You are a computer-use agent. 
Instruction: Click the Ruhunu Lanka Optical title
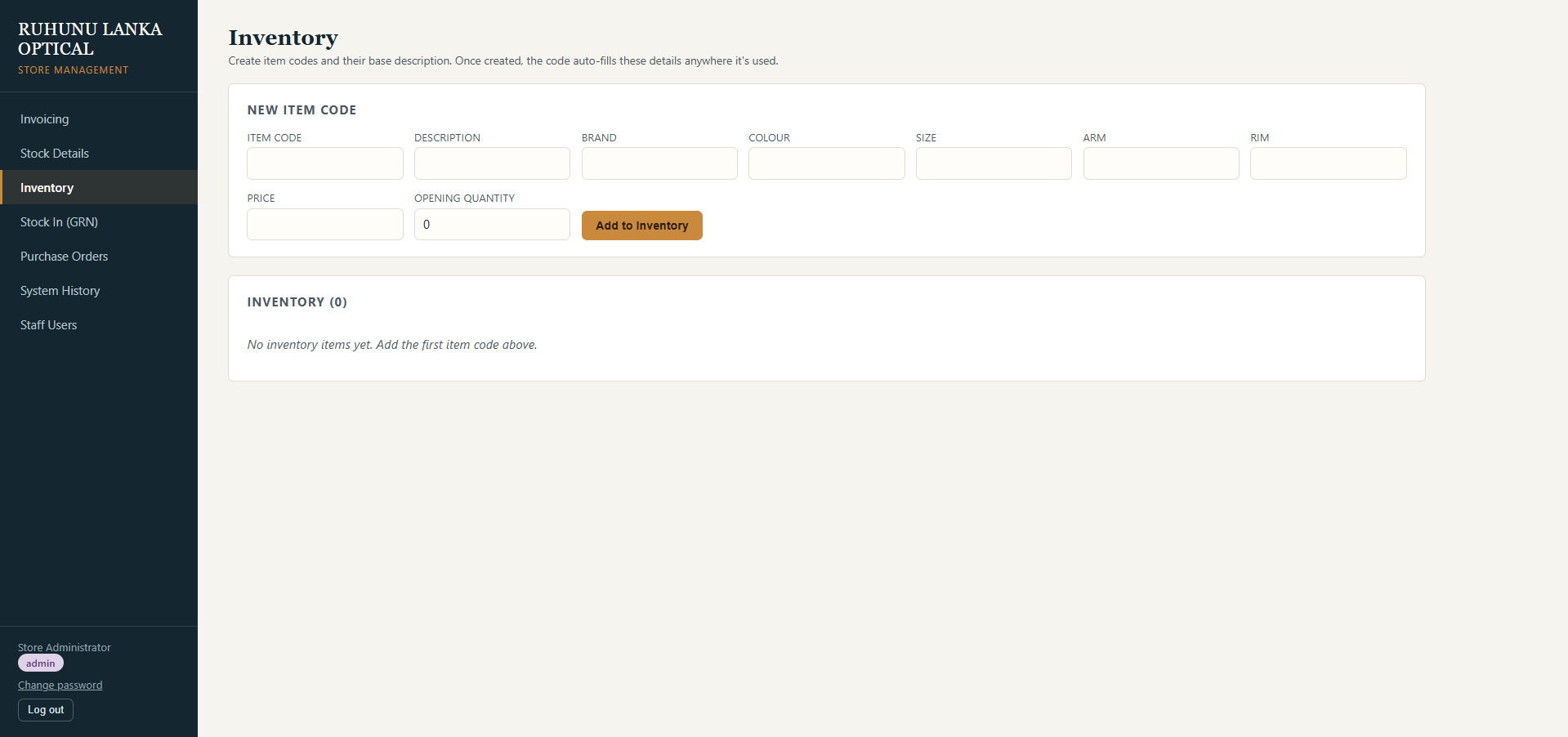coord(90,39)
